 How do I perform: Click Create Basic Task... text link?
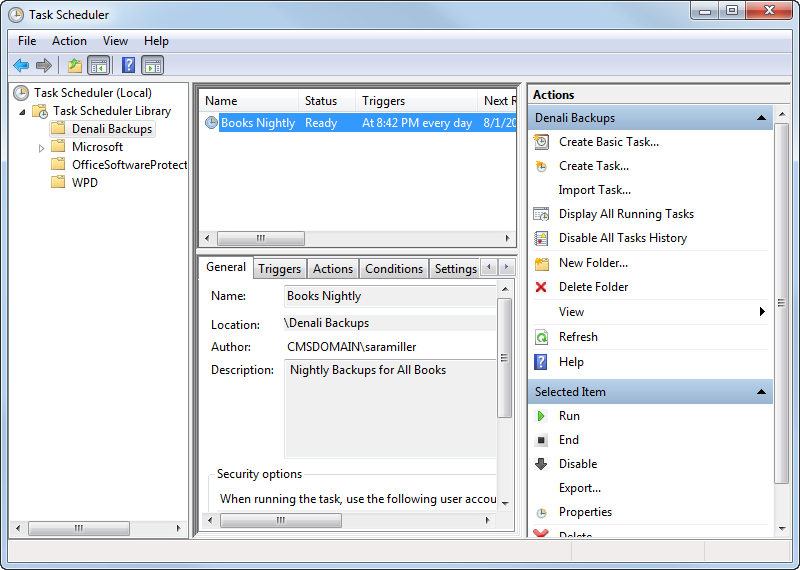pos(609,142)
